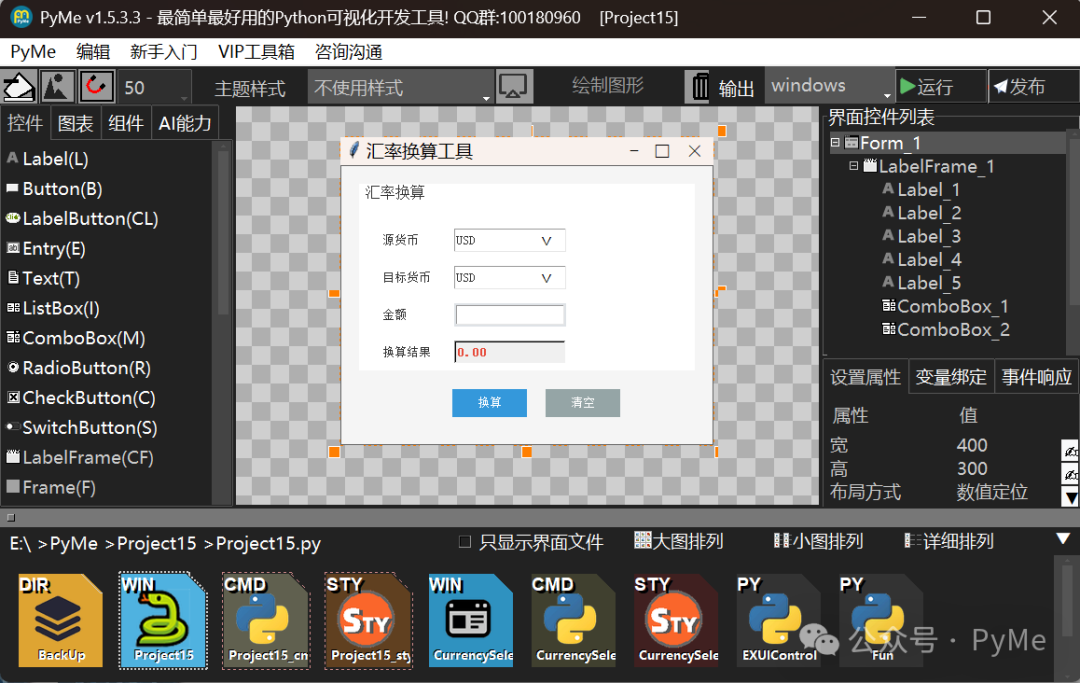Select the Project15_sty style file icon
Viewport: 1080px width, 683px height.
(368, 620)
